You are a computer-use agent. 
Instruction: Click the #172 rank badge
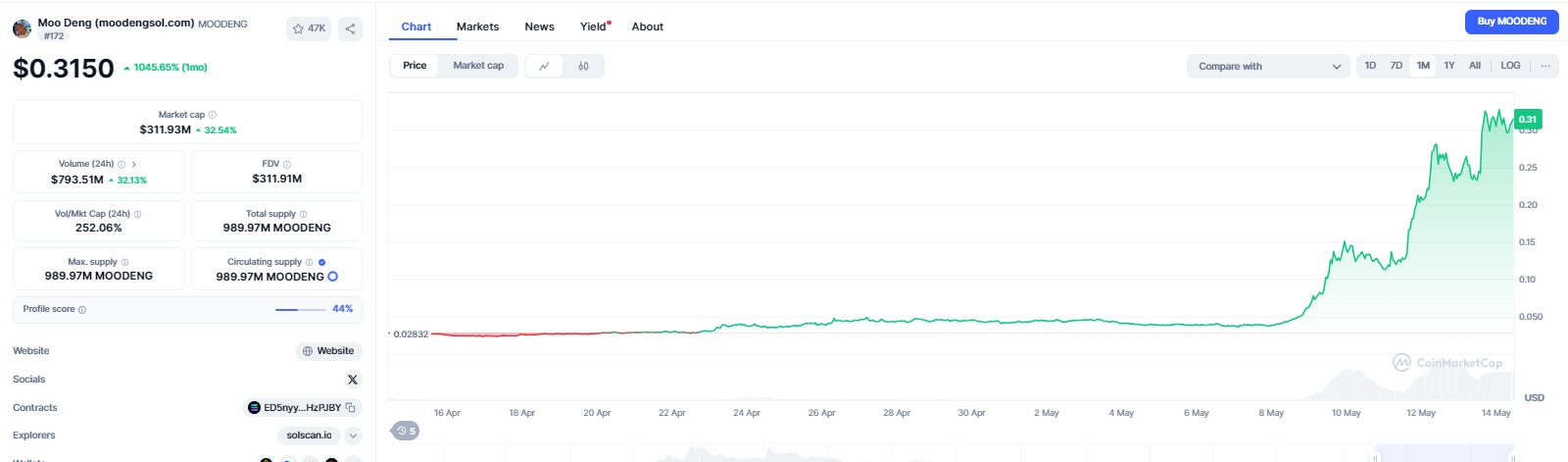(x=54, y=36)
